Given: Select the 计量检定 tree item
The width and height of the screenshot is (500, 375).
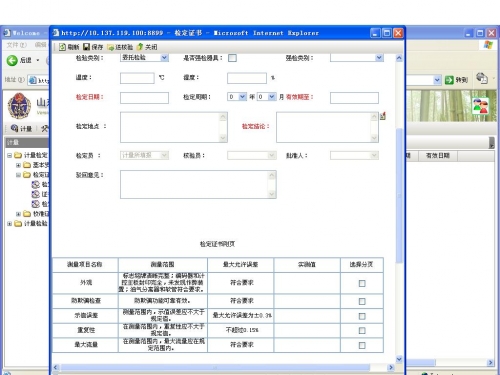Looking at the screenshot, I should tap(36, 155).
